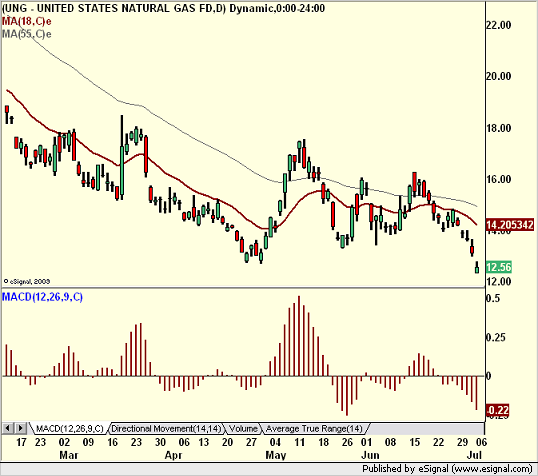
Task: Click the green 12.56 last price tag
Action: click(x=499, y=267)
